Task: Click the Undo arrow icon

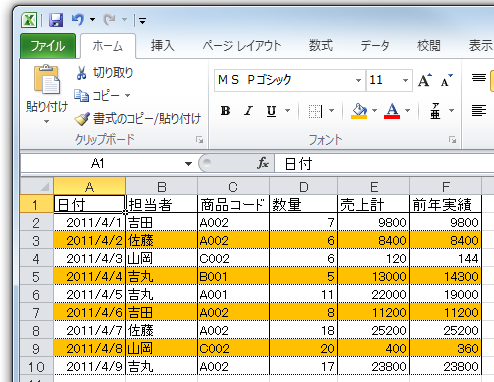Action: 78,20
